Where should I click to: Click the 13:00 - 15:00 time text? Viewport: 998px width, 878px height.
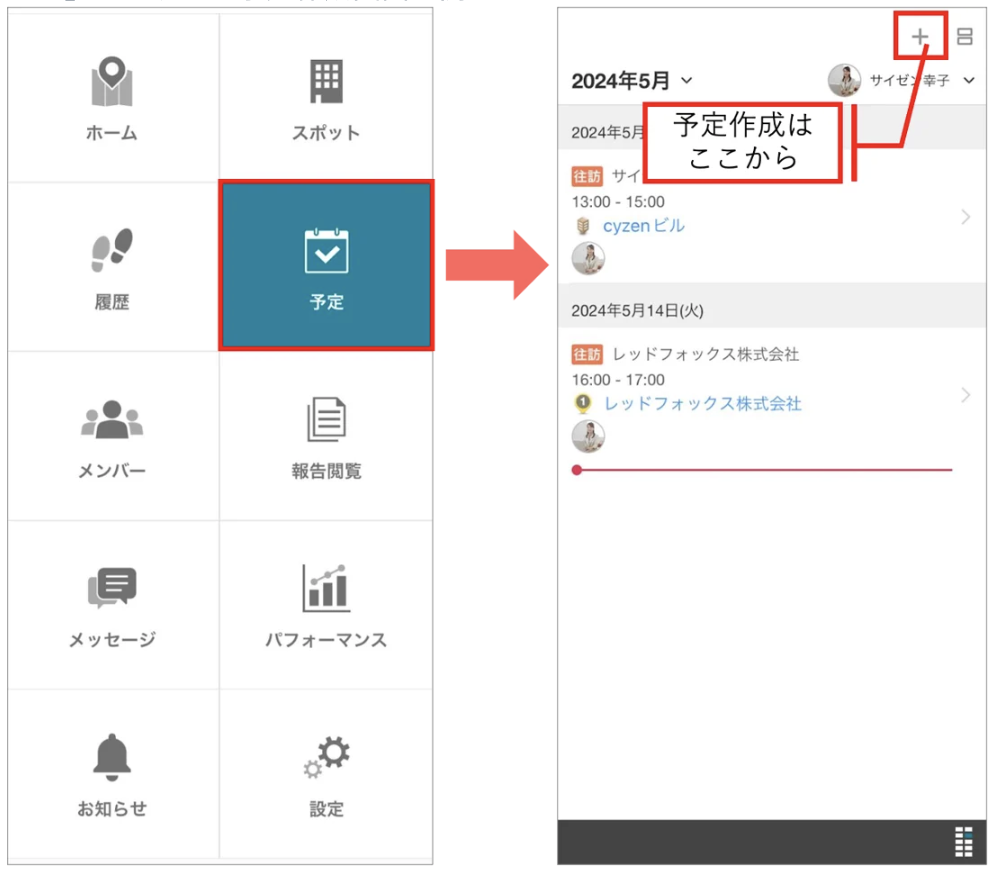[x=618, y=202]
